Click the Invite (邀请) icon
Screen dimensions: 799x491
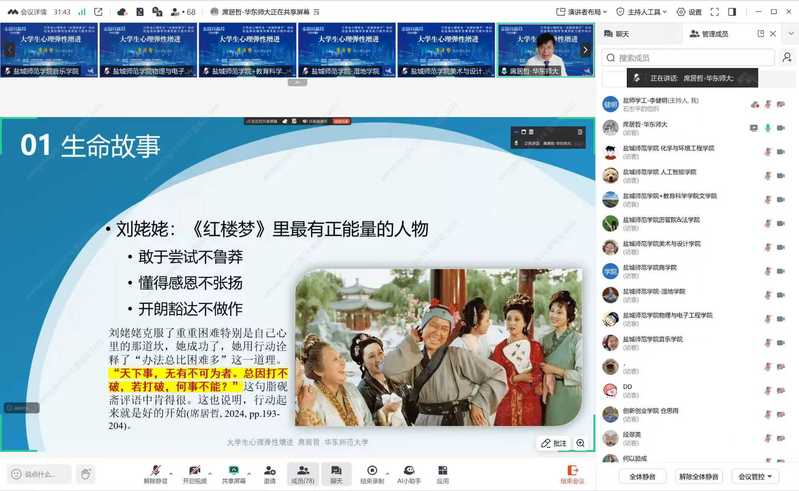coord(270,472)
